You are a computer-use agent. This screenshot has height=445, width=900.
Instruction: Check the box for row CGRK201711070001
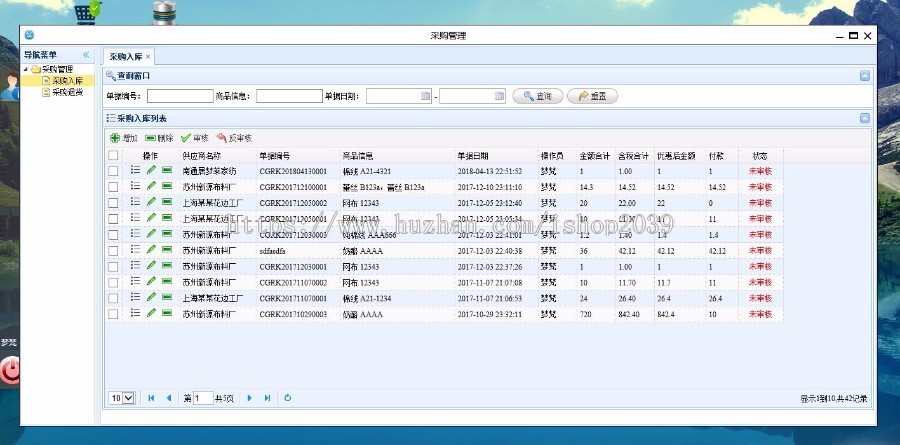coord(113,299)
